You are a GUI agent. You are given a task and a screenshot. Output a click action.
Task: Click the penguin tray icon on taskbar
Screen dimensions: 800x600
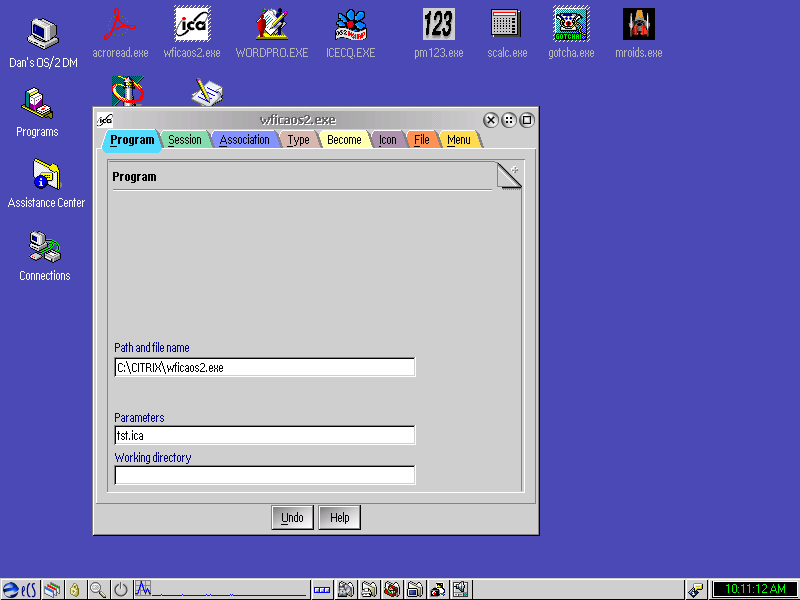click(438, 590)
